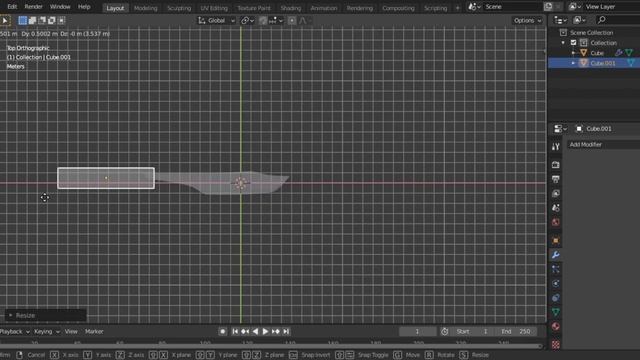Add a new workspace with plus icon
Viewport: 640px width, 360px height.
(x=457, y=8)
